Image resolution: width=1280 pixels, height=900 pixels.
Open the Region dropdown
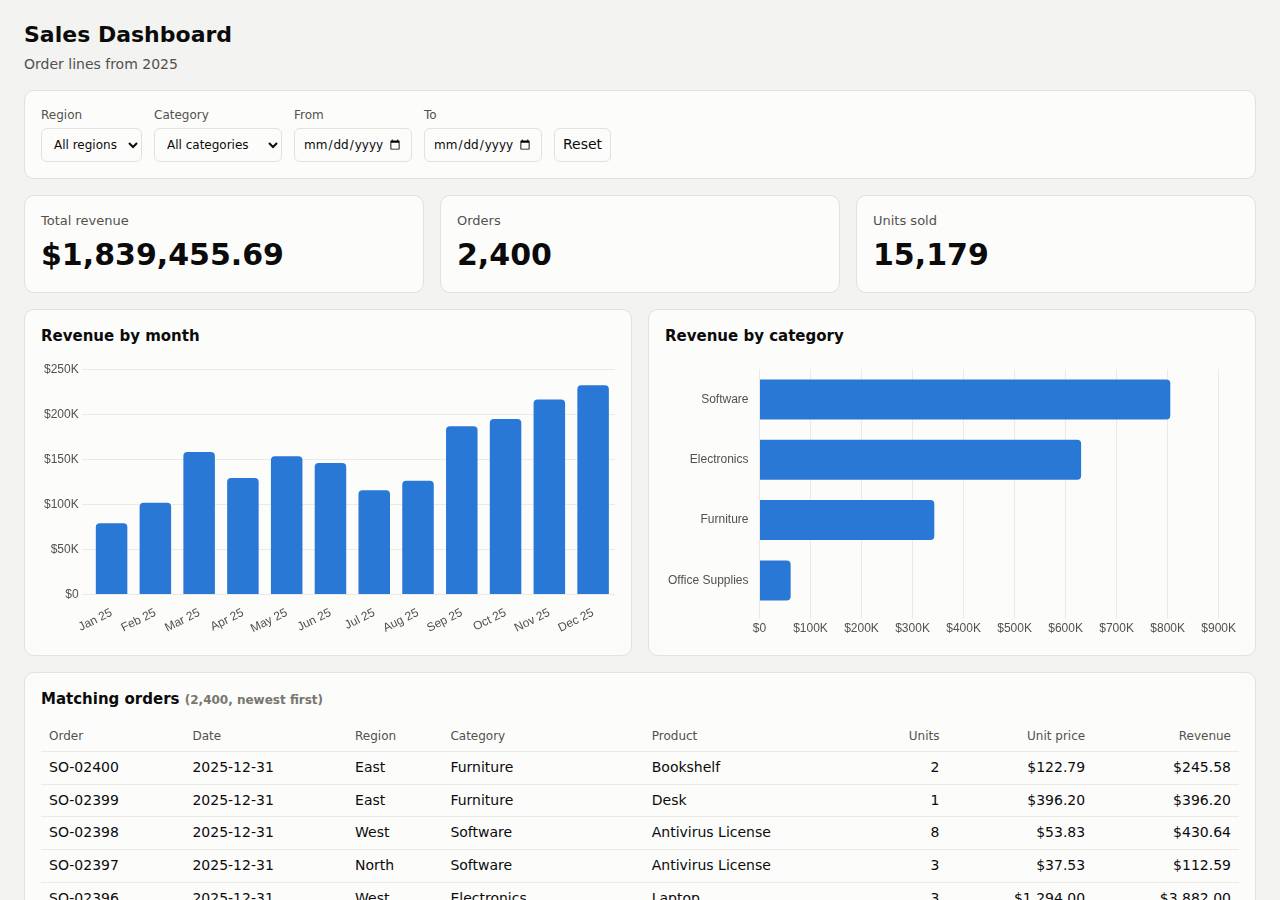(91, 145)
